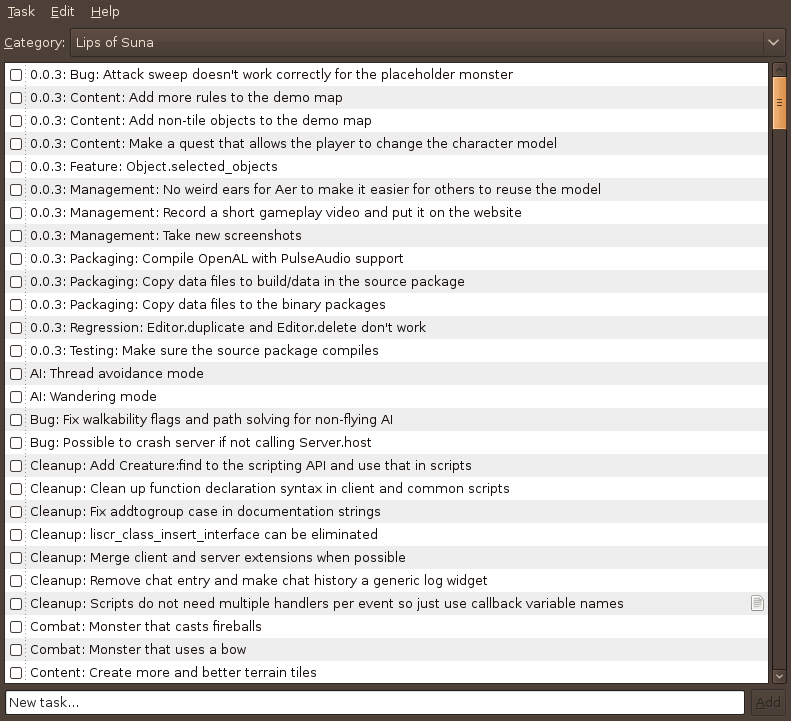Click the scrollbar up arrow
This screenshot has width=791, height=721.
pyautogui.click(x=779, y=69)
